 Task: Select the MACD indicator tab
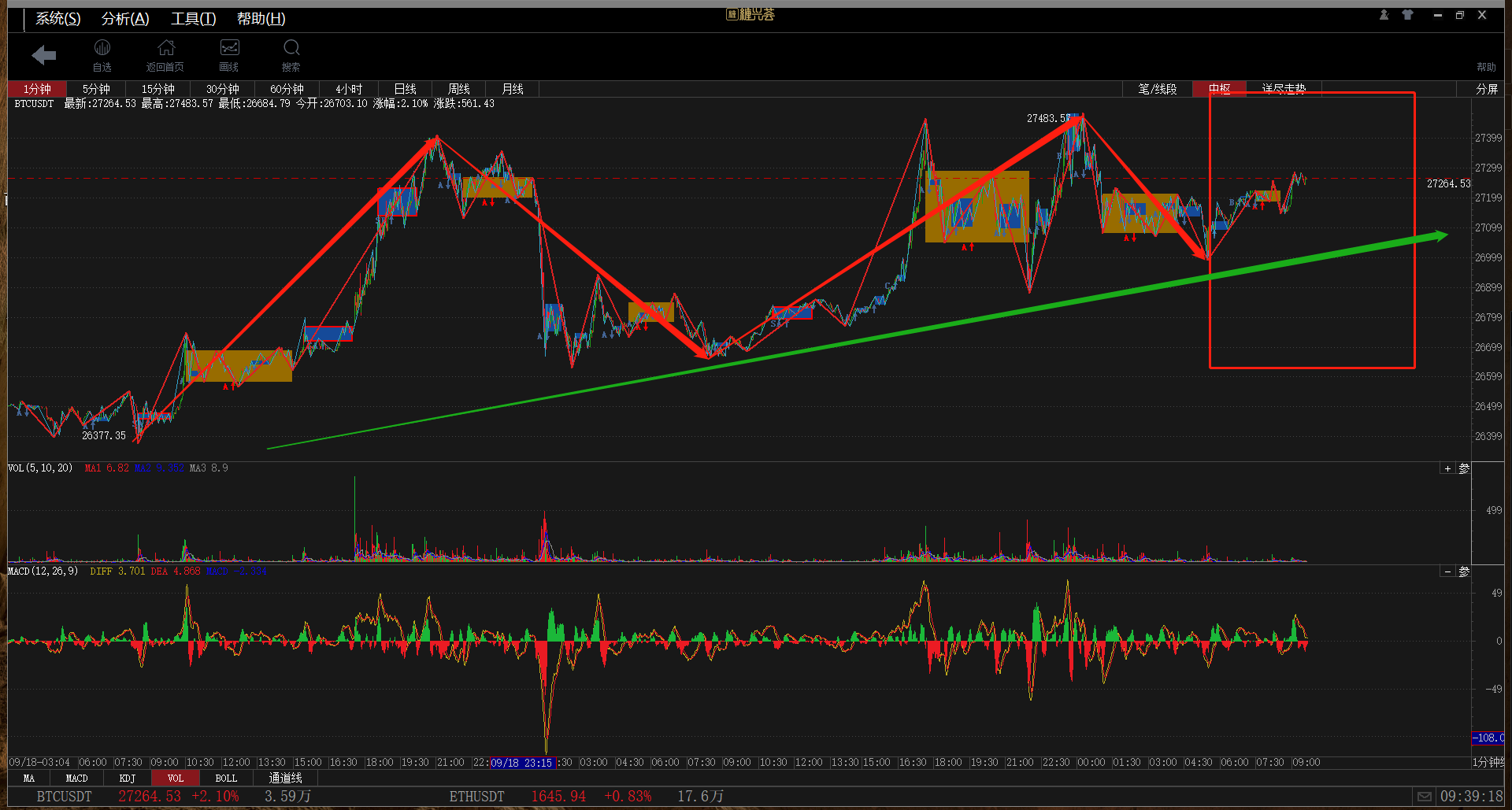pos(76,778)
